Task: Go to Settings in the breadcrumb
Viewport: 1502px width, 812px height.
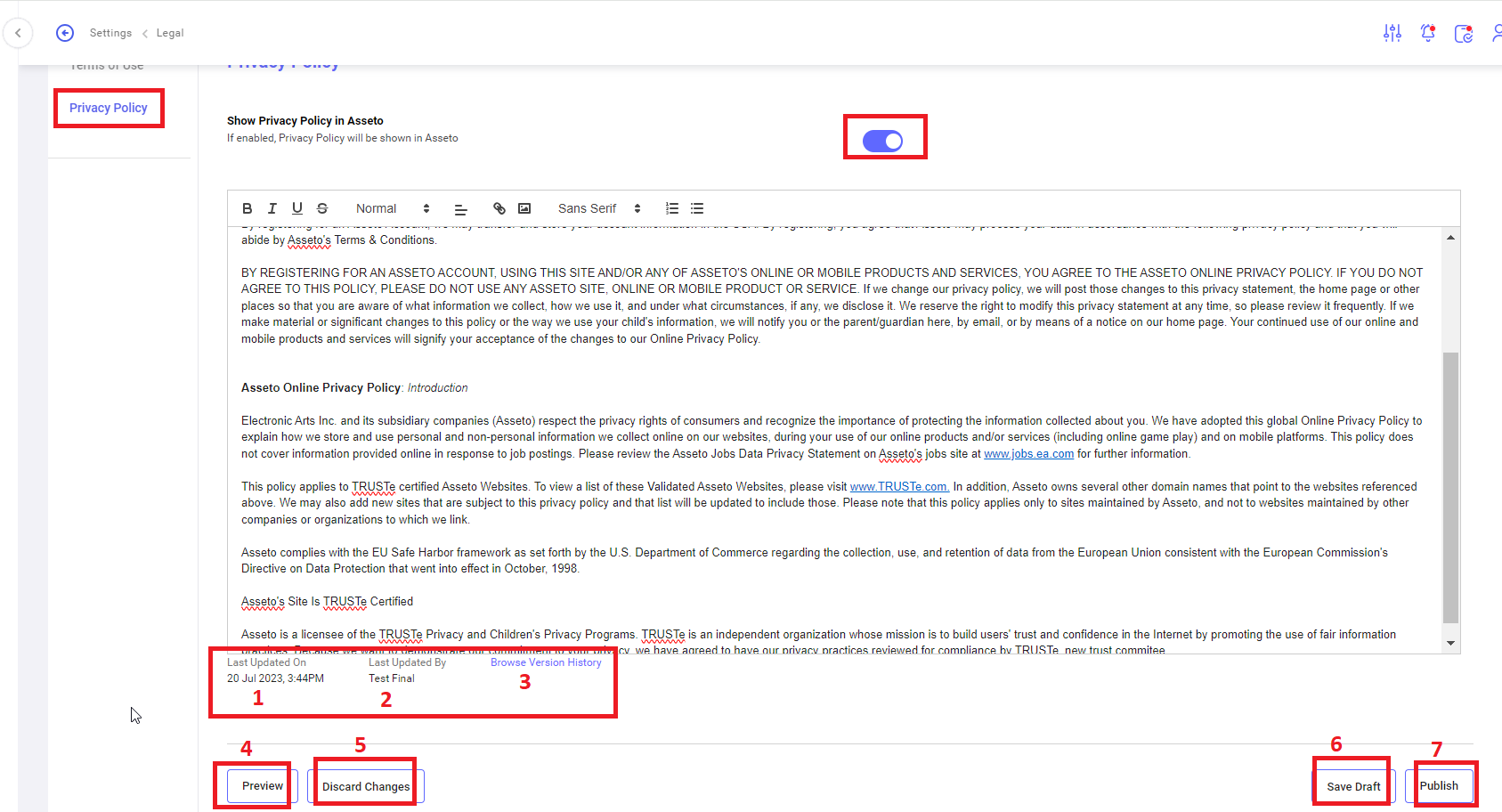Action: 110,33
